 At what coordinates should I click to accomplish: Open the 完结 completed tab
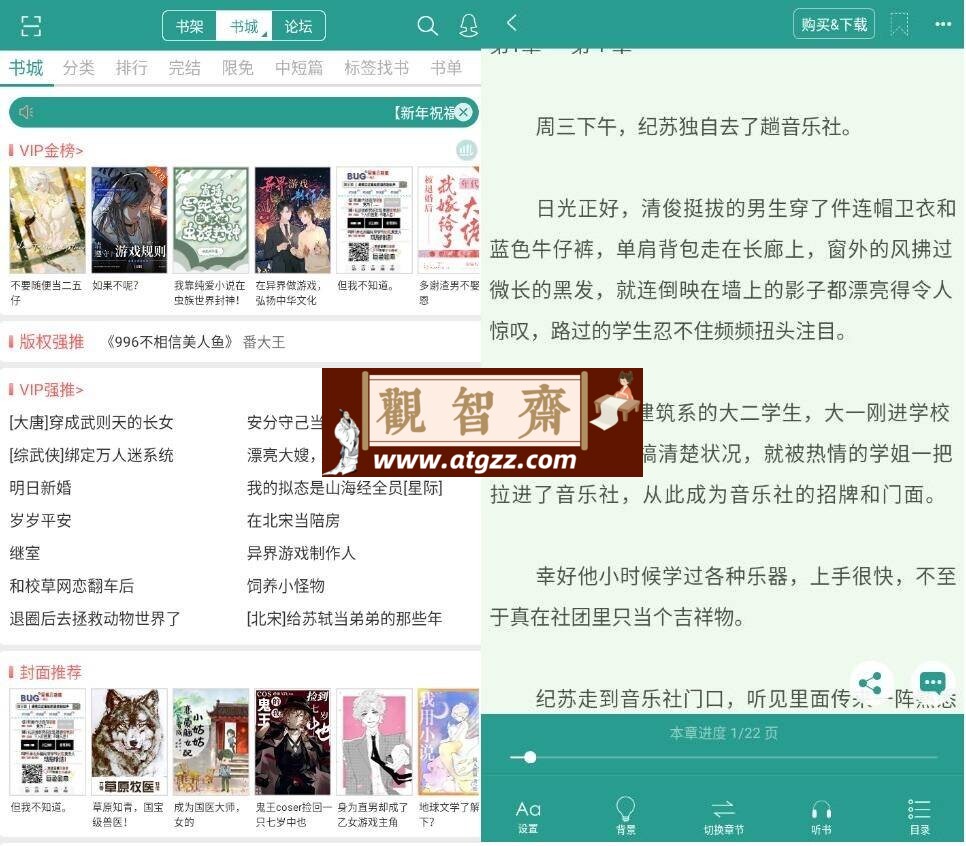click(x=185, y=67)
